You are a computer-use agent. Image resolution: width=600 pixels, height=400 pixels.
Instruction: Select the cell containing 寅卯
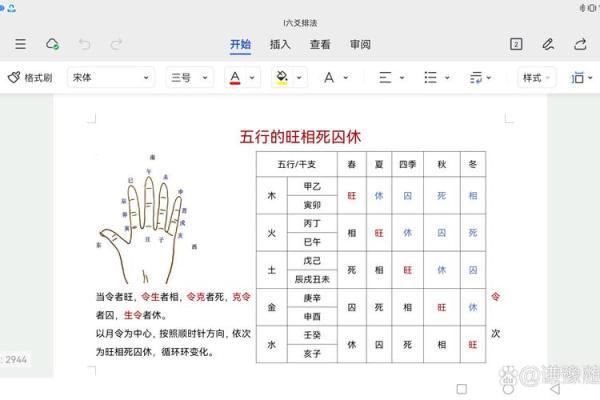pos(312,205)
